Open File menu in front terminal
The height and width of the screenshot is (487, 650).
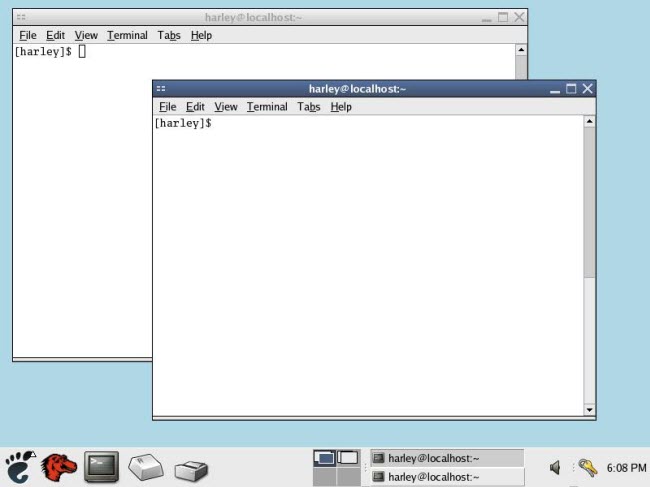(x=167, y=107)
